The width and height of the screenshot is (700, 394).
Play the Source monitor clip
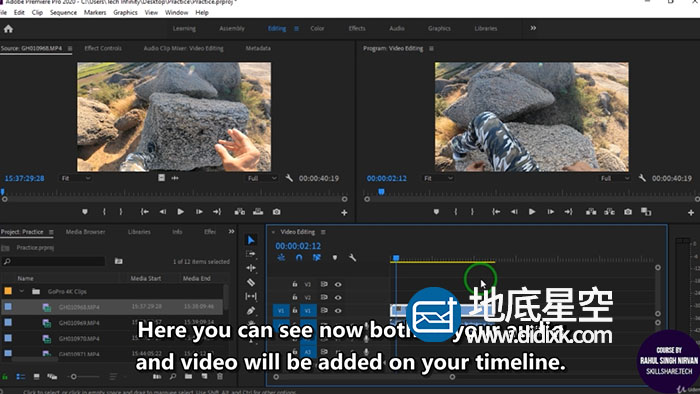click(x=180, y=212)
